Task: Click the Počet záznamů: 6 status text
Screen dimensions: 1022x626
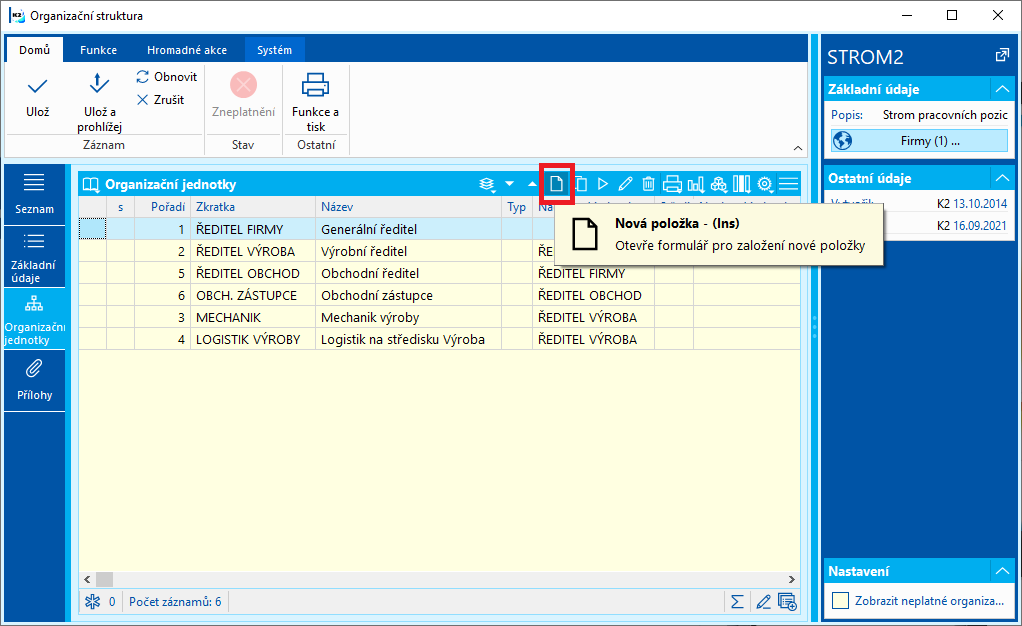Action: (175, 601)
